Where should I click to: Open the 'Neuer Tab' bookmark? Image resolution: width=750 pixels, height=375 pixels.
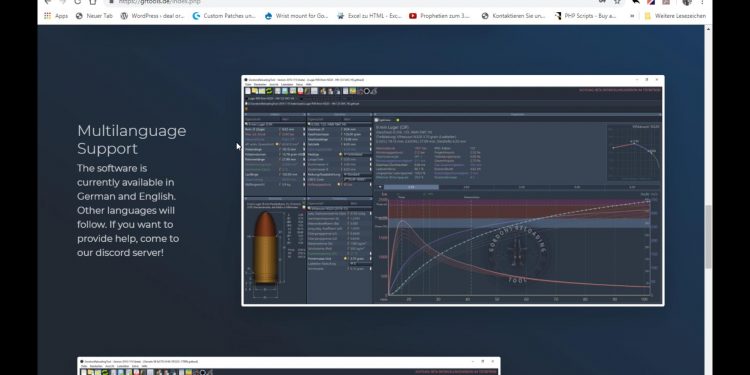(94, 16)
